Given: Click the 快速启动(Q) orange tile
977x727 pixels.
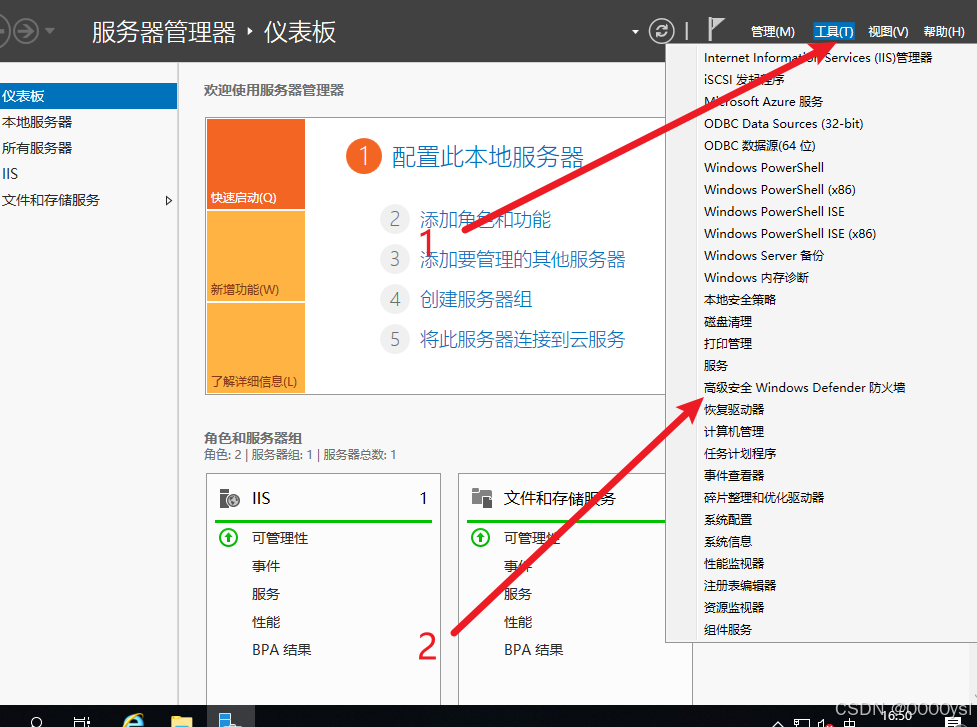Looking at the screenshot, I should click(255, 164).
